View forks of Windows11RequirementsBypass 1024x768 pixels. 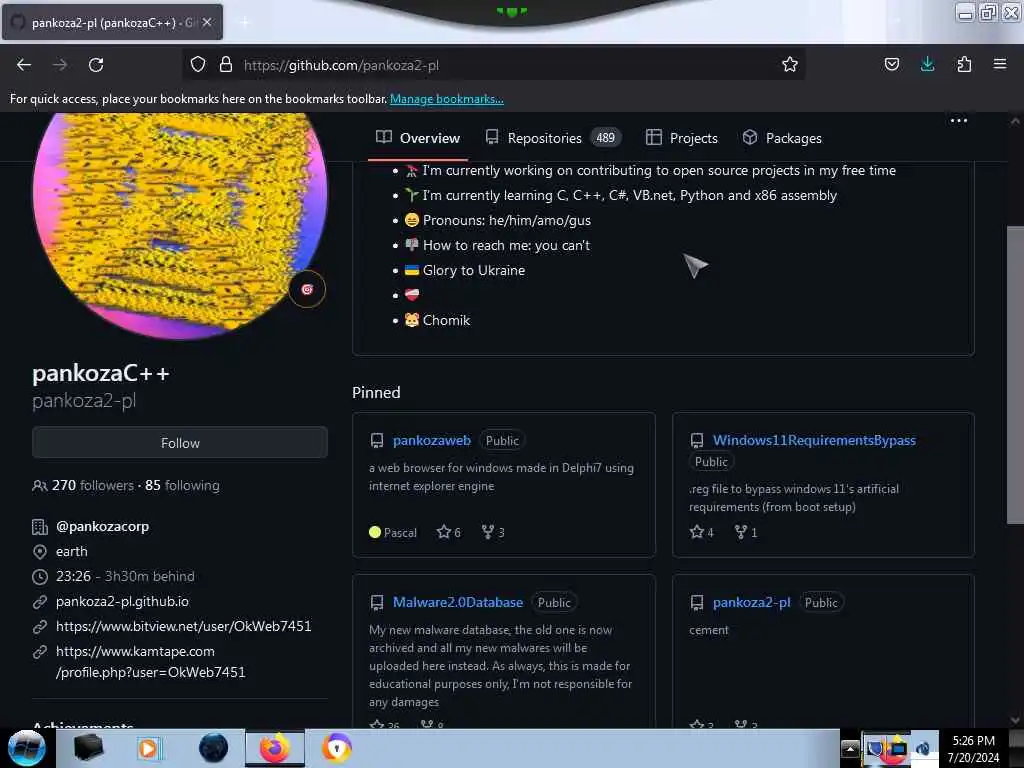746,532
